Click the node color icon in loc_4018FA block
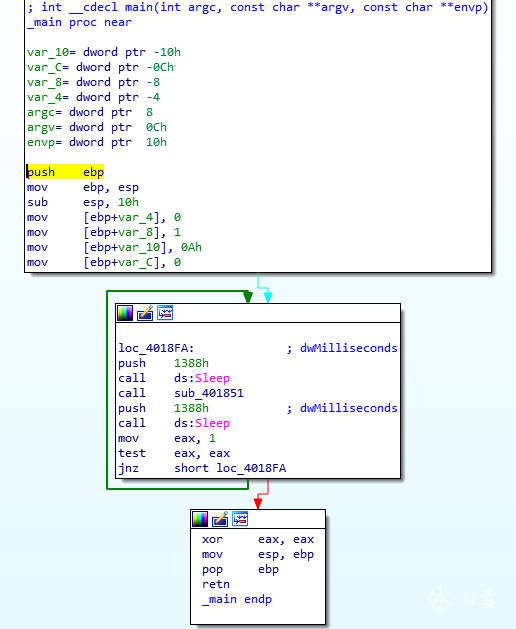The height and width of the screenshot is (629, 516). [125, 313]
